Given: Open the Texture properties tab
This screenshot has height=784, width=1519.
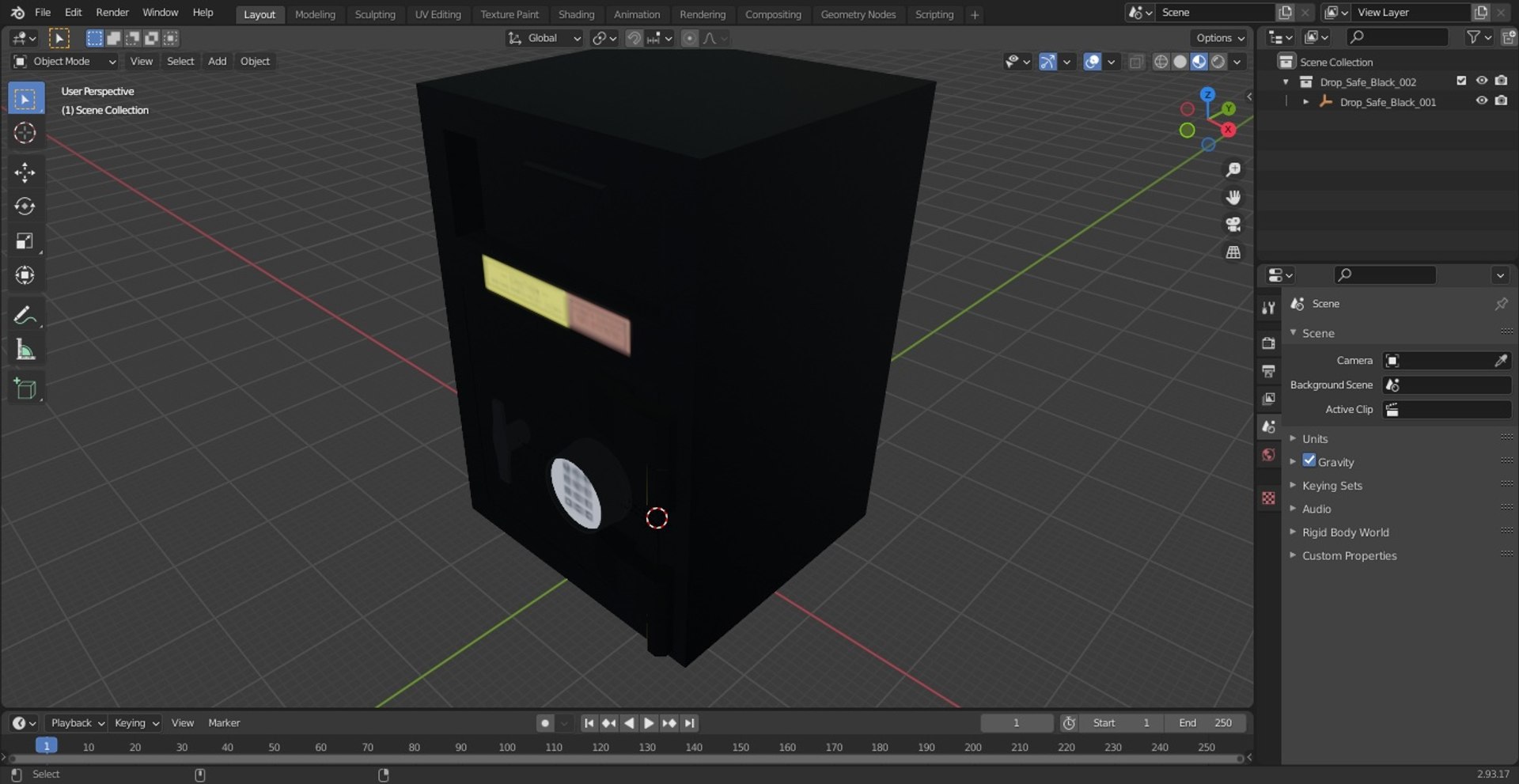Looking at the screenshot, I should coord(1268,497).
